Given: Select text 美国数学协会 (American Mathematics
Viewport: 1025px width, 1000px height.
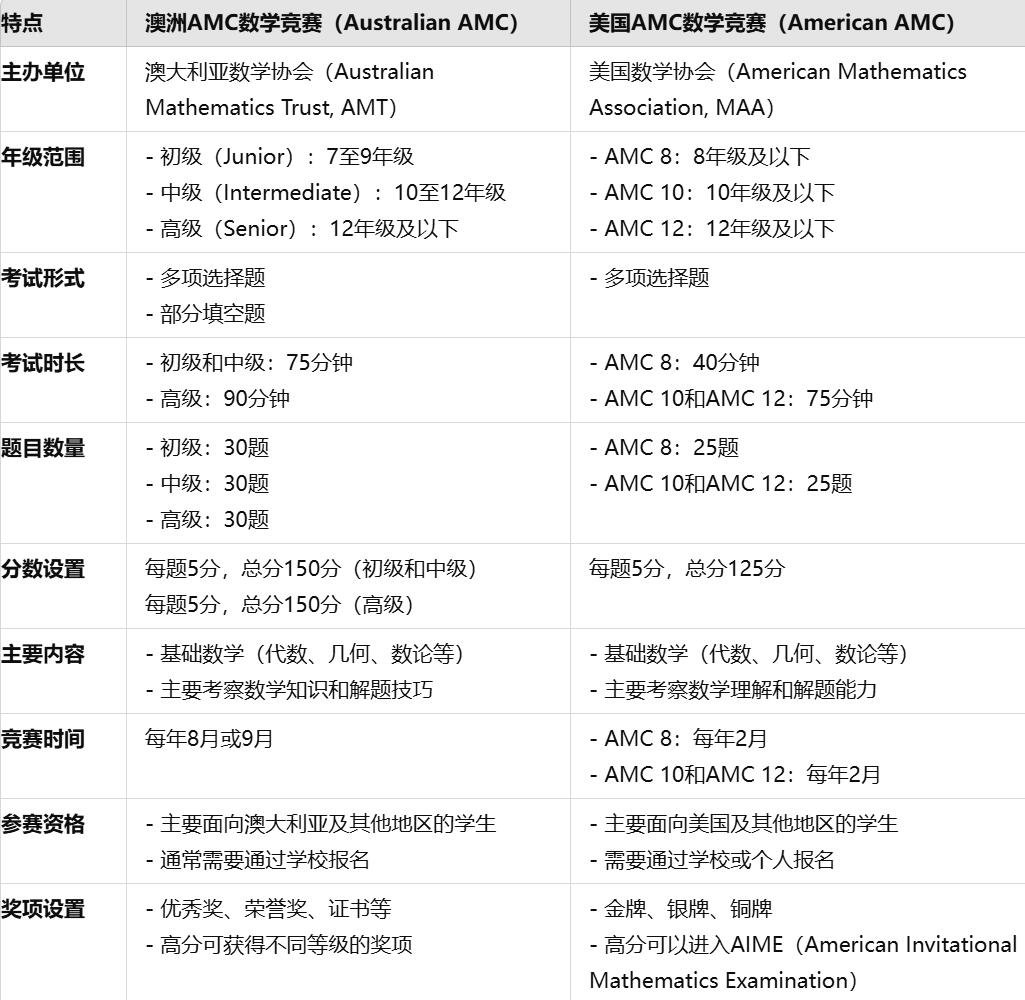Looking at the screenshot, I should [x=777, y=71].
